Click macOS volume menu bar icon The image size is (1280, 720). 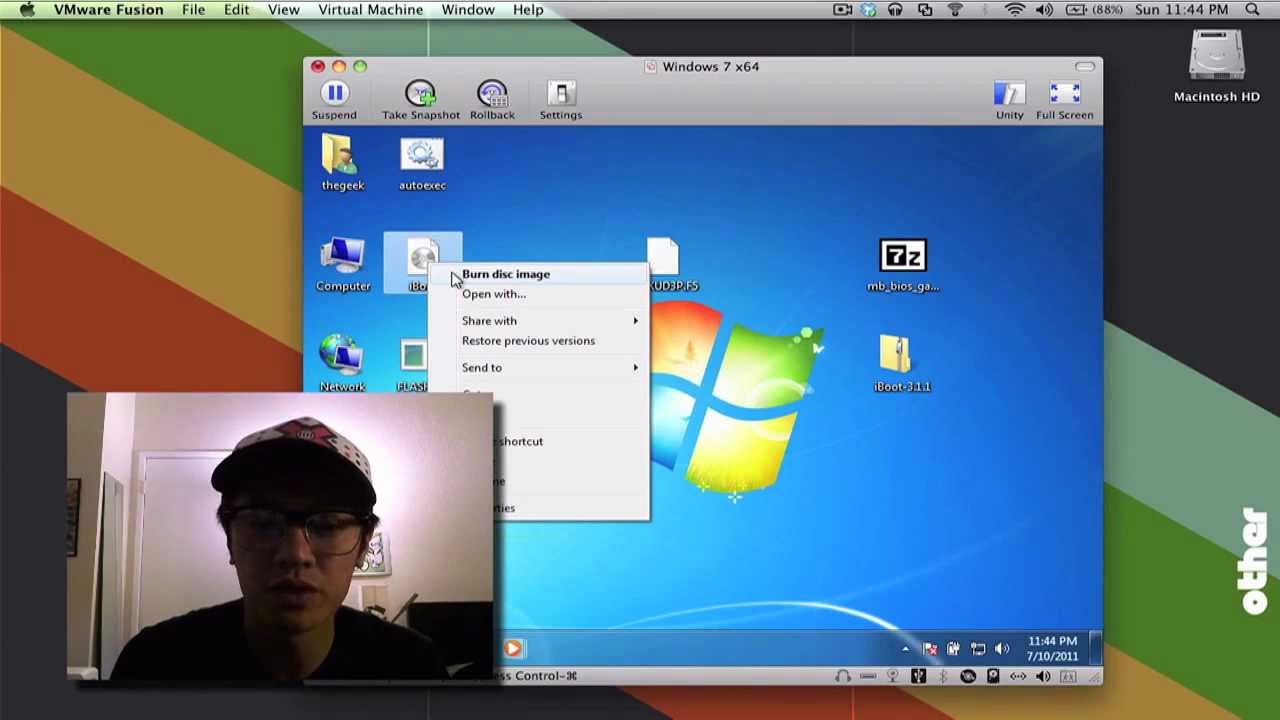click(1044, 10)
